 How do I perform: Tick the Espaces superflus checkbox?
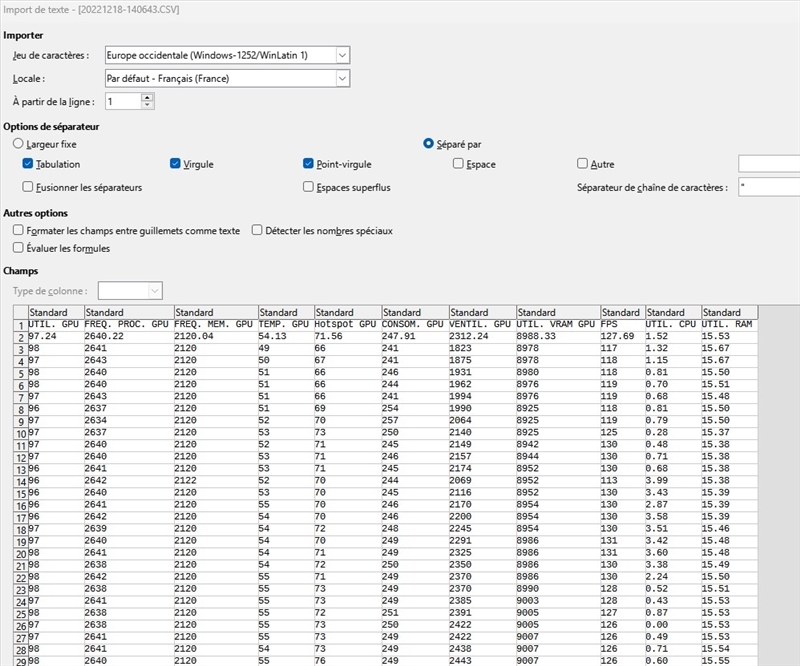309,187
